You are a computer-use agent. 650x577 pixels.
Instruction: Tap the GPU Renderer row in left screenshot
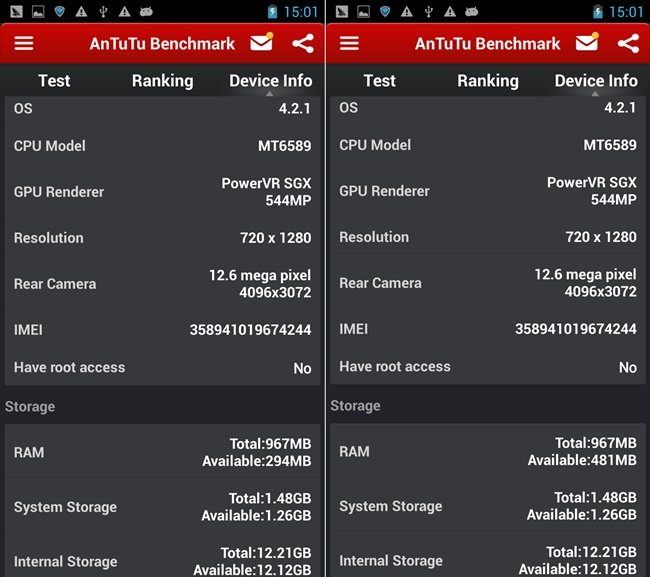(x=162, y=192)
